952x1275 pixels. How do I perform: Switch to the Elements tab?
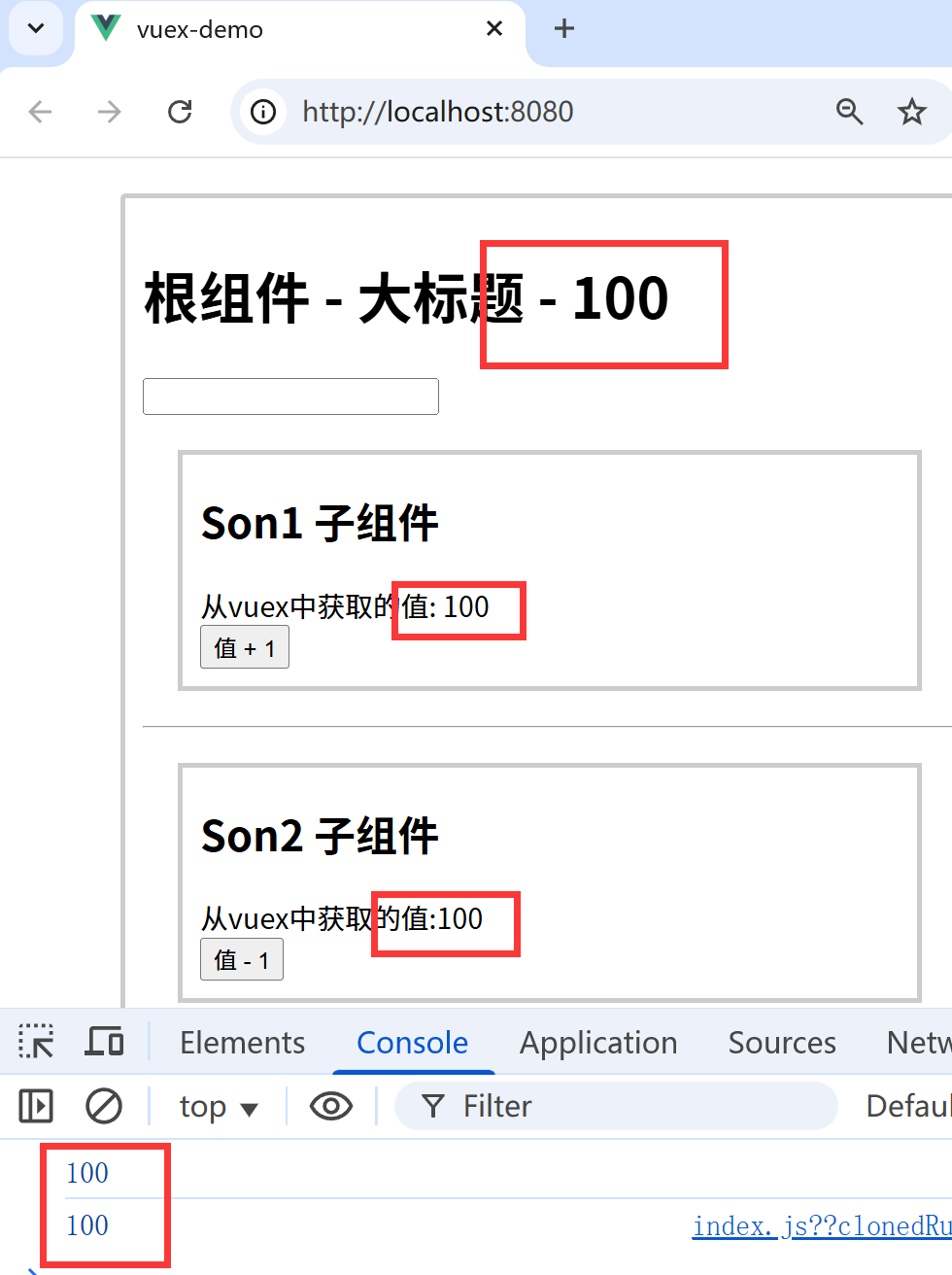point(243,1043)
